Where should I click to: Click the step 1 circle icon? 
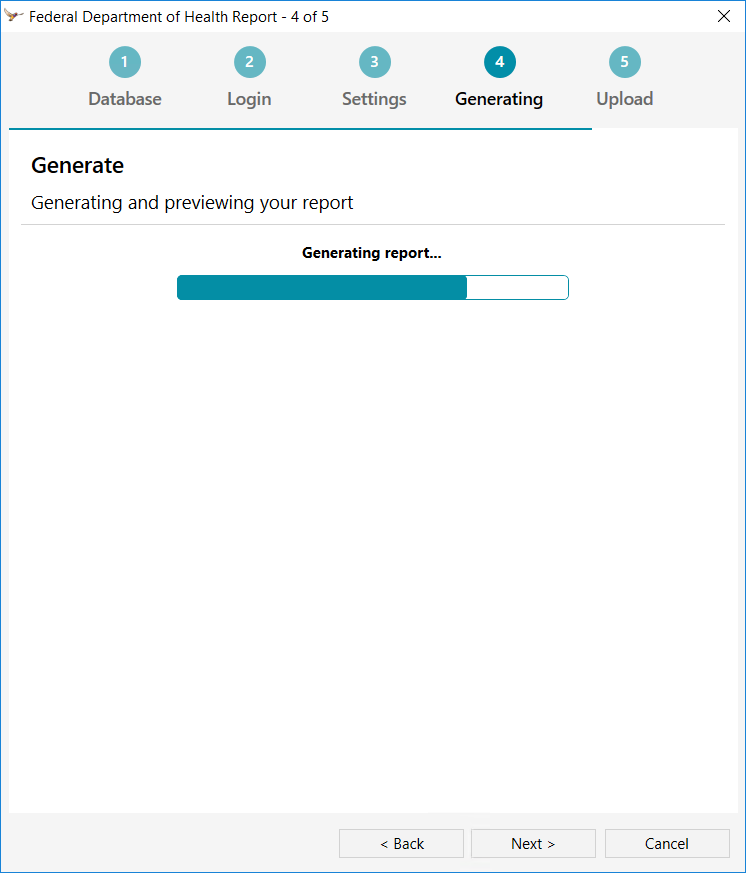(x=125, y=62)
